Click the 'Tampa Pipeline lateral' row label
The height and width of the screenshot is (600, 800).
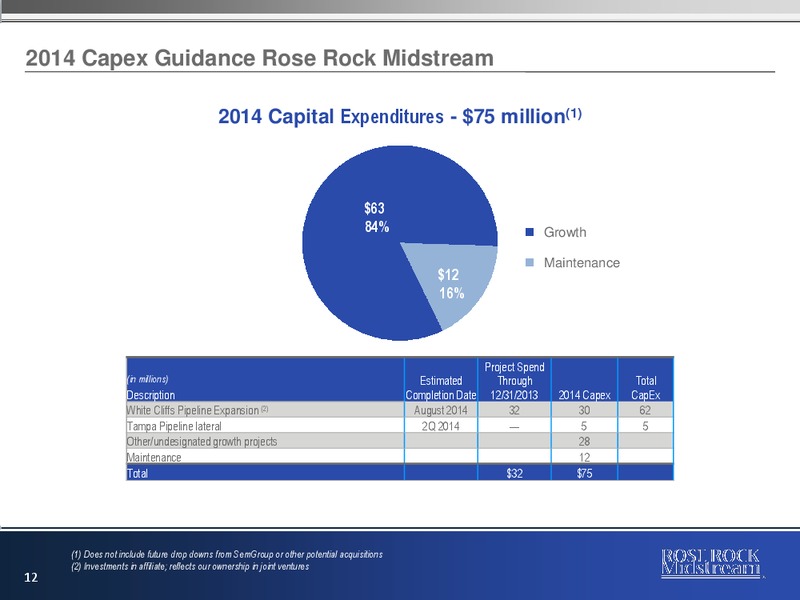[174, 426]
